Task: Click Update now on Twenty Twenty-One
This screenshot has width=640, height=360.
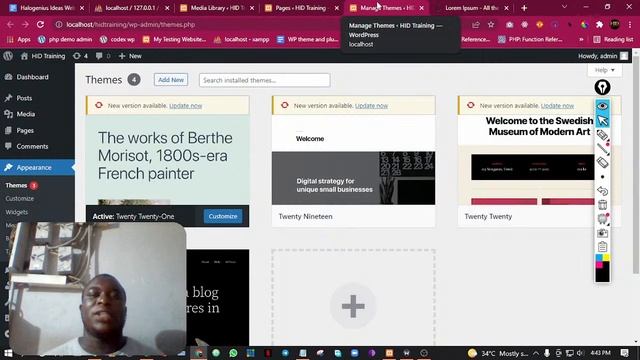Action: (186, 106)
